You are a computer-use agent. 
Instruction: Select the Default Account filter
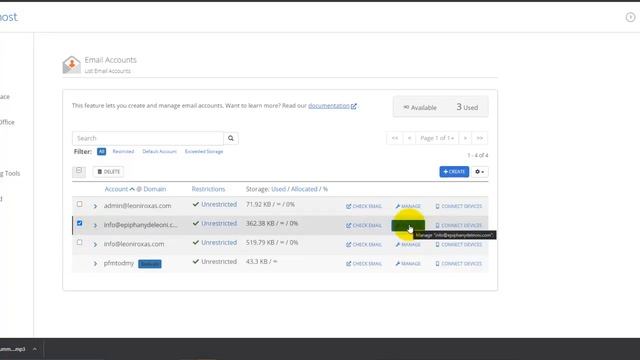tap(159, 151)
